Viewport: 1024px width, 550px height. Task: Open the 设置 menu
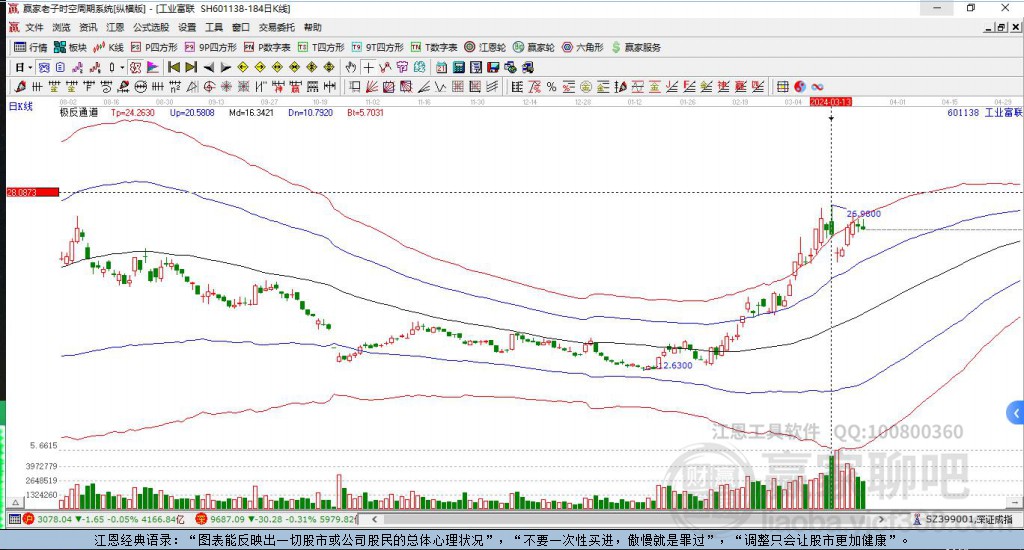click(187, 27)
